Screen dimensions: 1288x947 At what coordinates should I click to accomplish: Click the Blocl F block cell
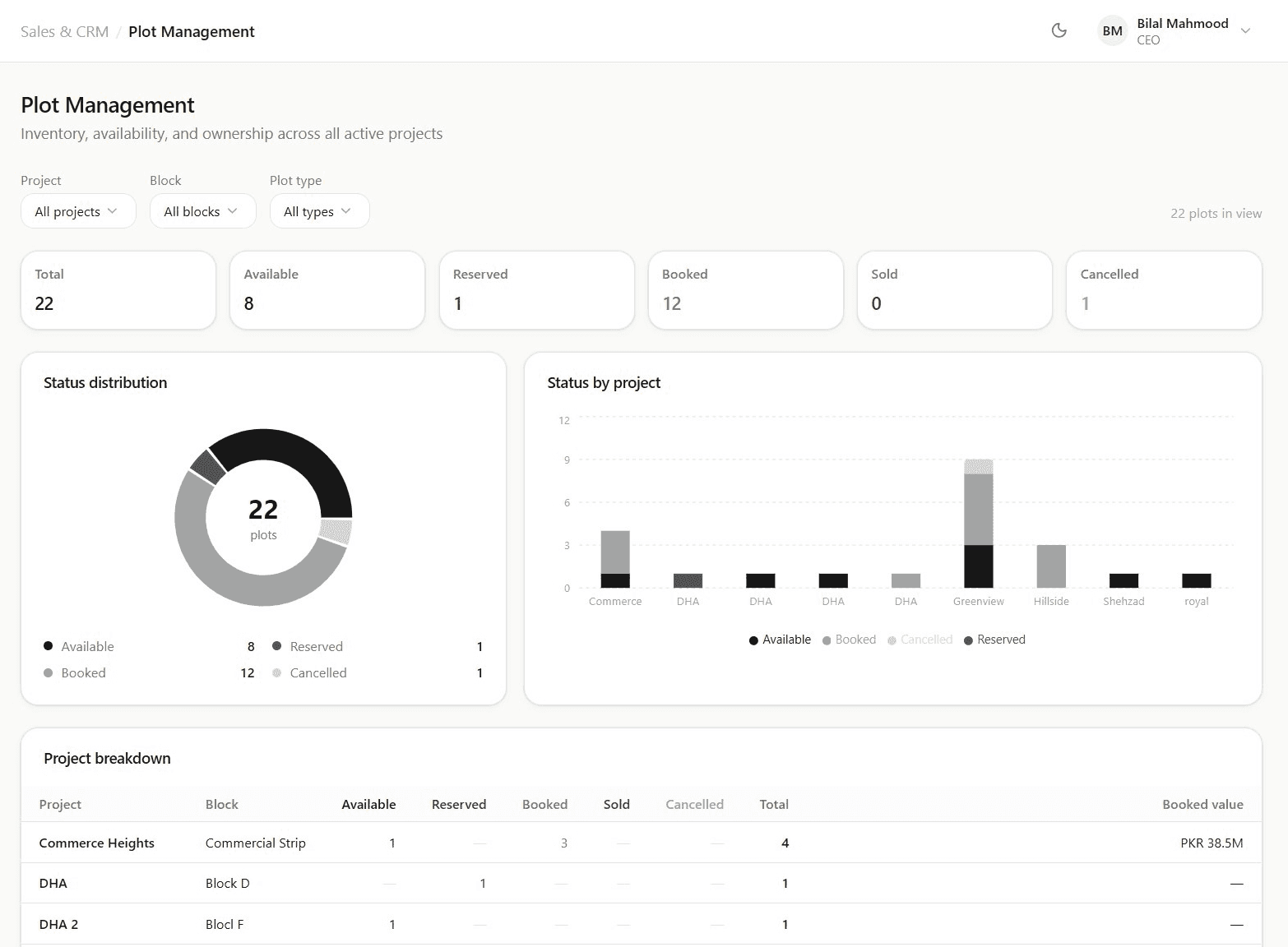(x=225, y=924)
